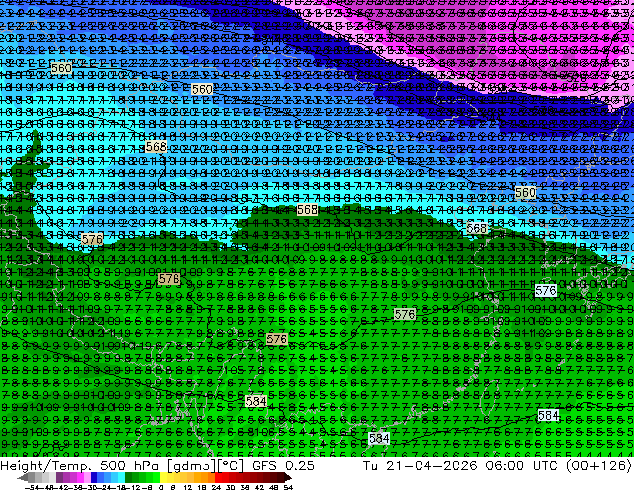Click the '30' legend tick label
The height and width of the screenshot is (490, 634).
pyautogui.click(x=230, y=488)
